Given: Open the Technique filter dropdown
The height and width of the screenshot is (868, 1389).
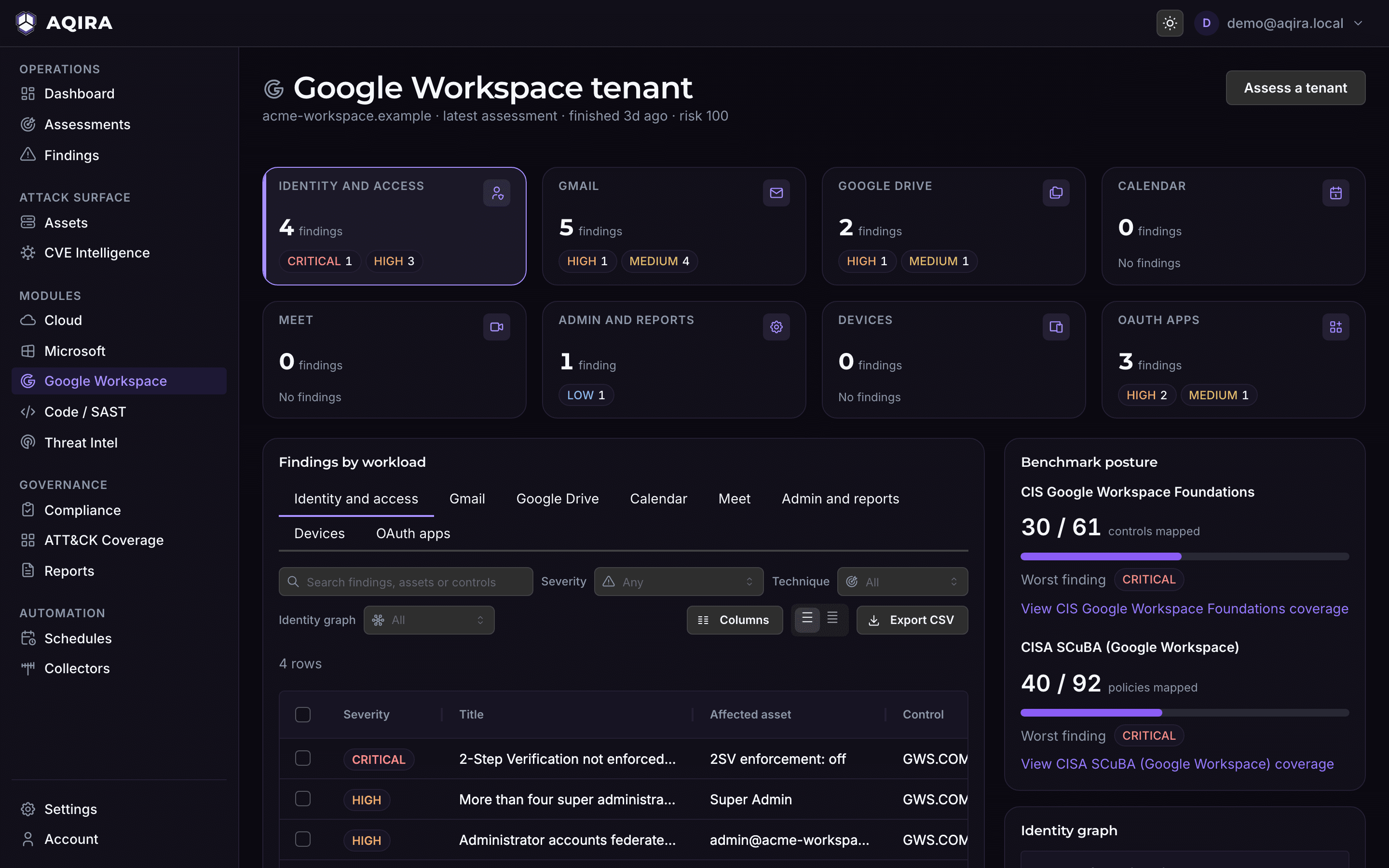Looking at the screenshot, I should click(902, 582).
